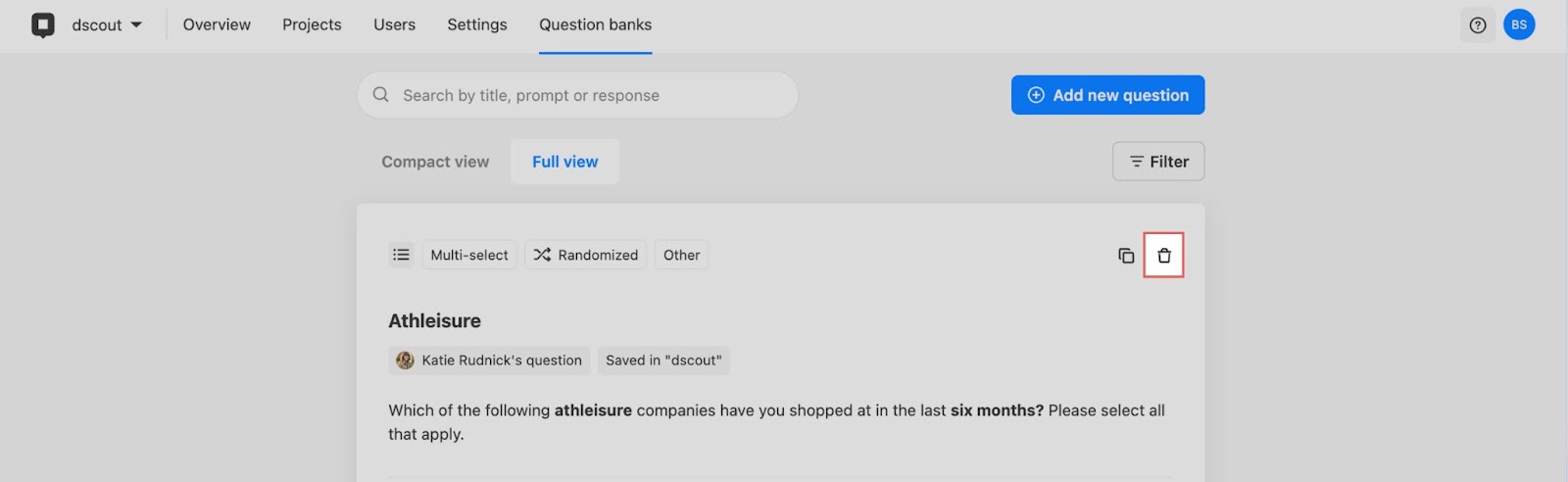Open the Filter options
Screen dimensions: 1568x482
tap(1158, 162)
